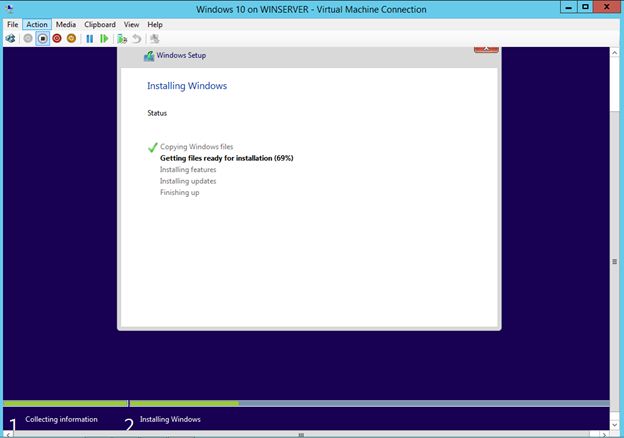Open the Media menu
The width and height of the screenshot is (624, 438).
[x=66, y=25]
